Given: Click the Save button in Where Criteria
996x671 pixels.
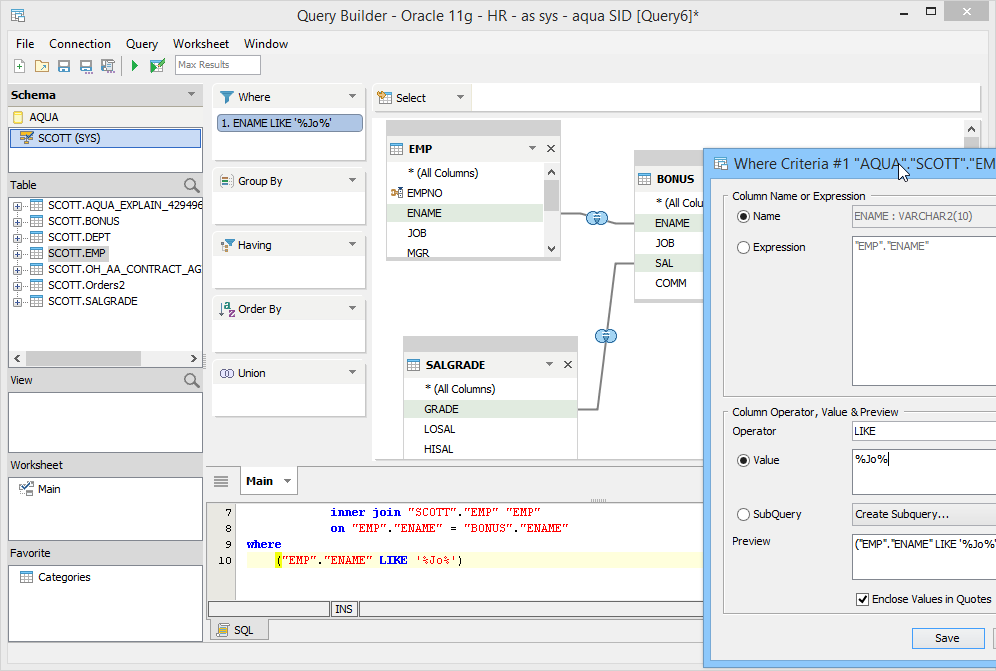Looking at the screenshot, I should point(947,638).
